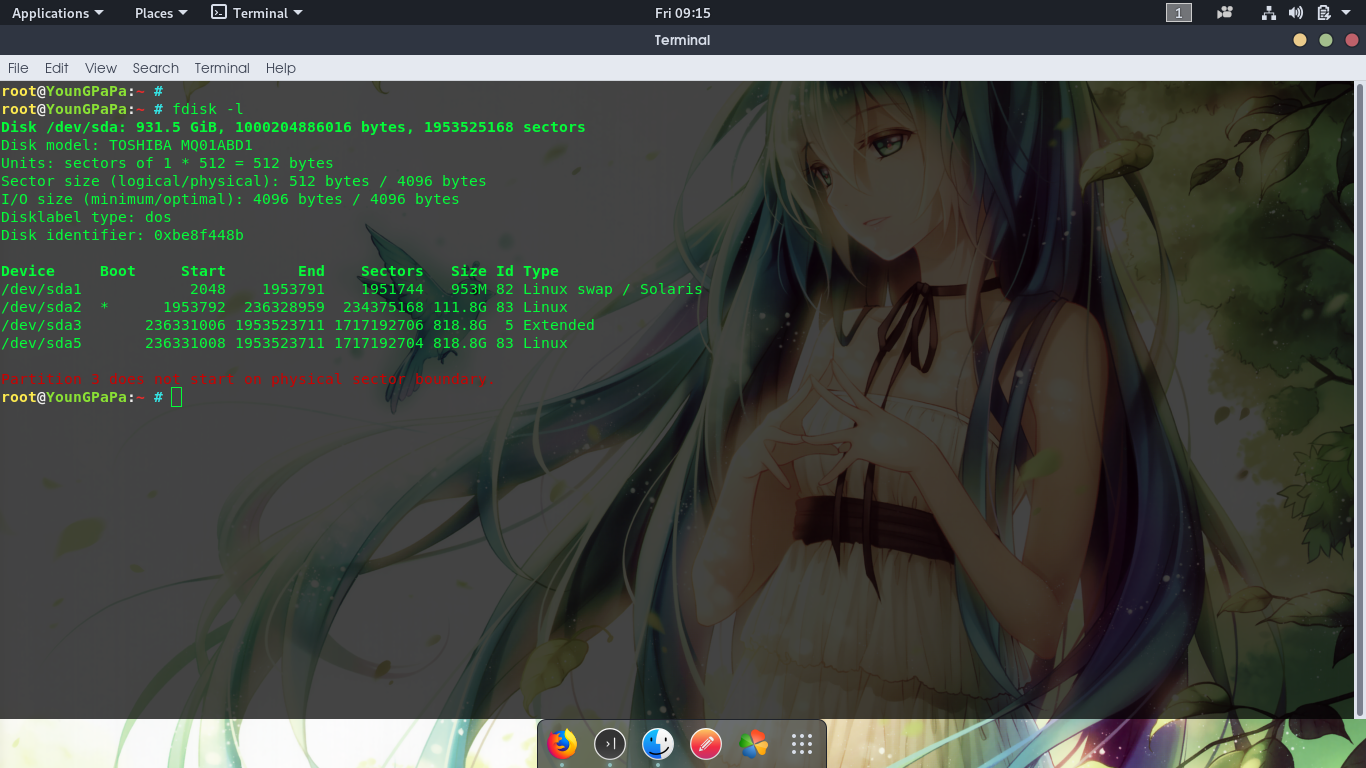Open the Places menu
This screenshot has height=768, width=1366.
(x=160, y=13)
